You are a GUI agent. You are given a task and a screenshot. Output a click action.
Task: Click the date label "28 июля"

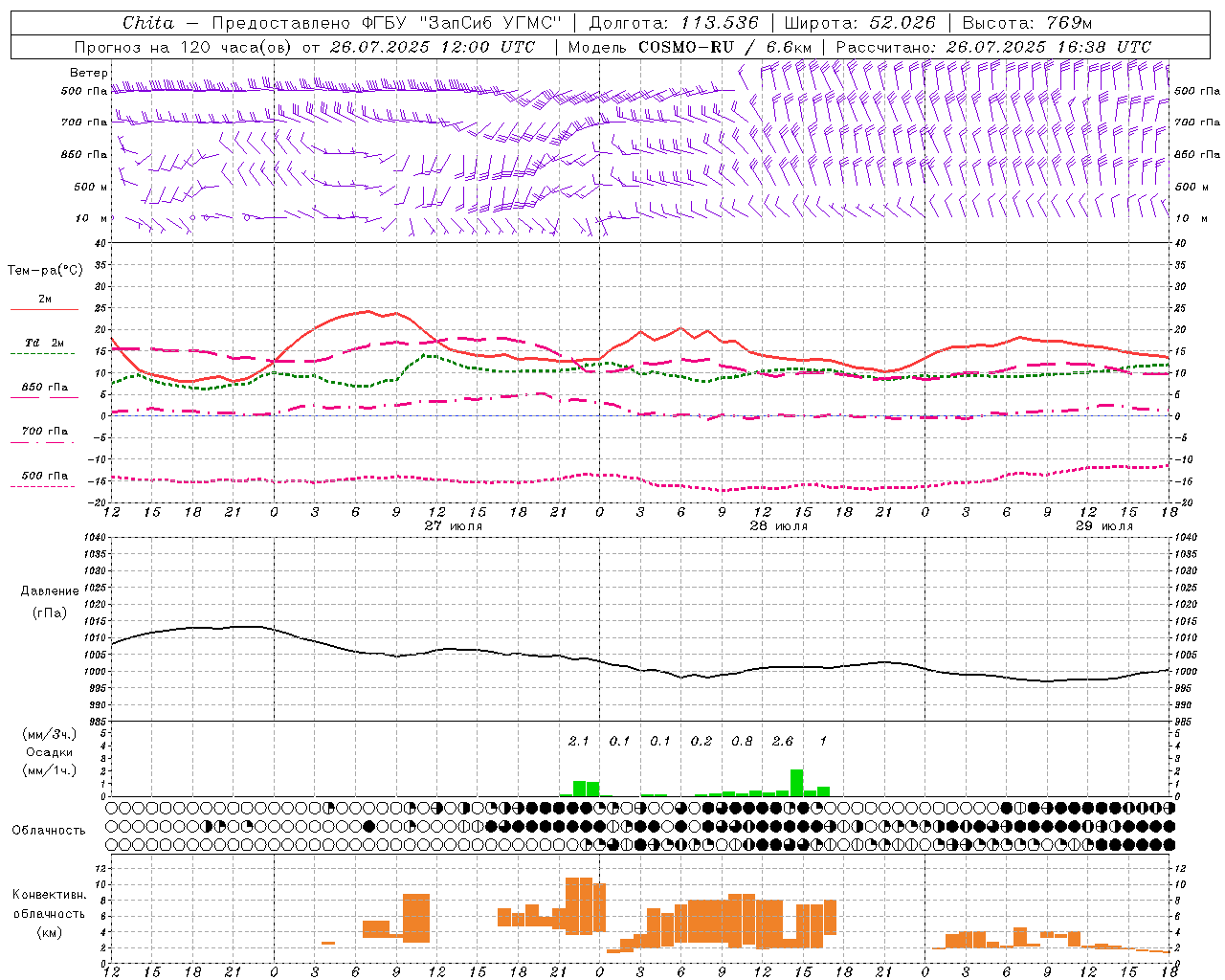tap(779, 526)
